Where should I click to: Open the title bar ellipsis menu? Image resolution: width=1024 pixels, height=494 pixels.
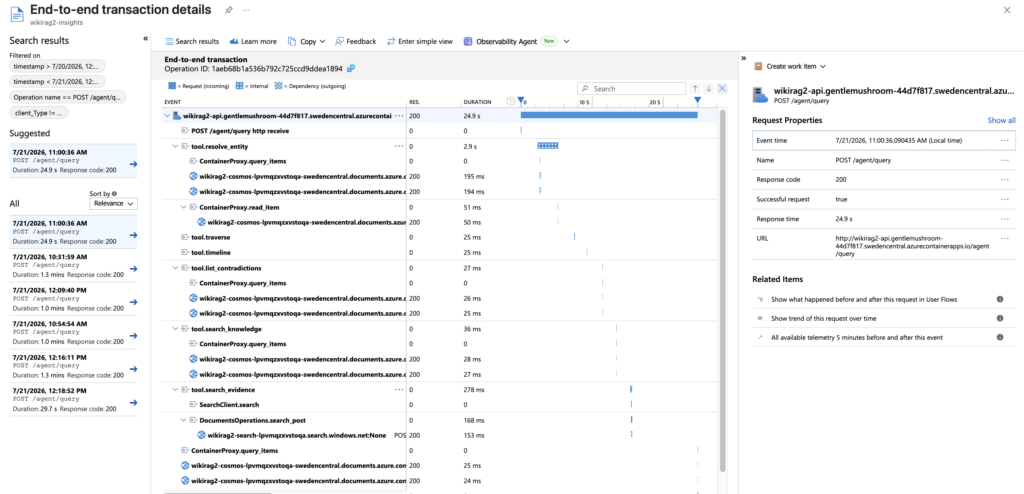point(246,10)
